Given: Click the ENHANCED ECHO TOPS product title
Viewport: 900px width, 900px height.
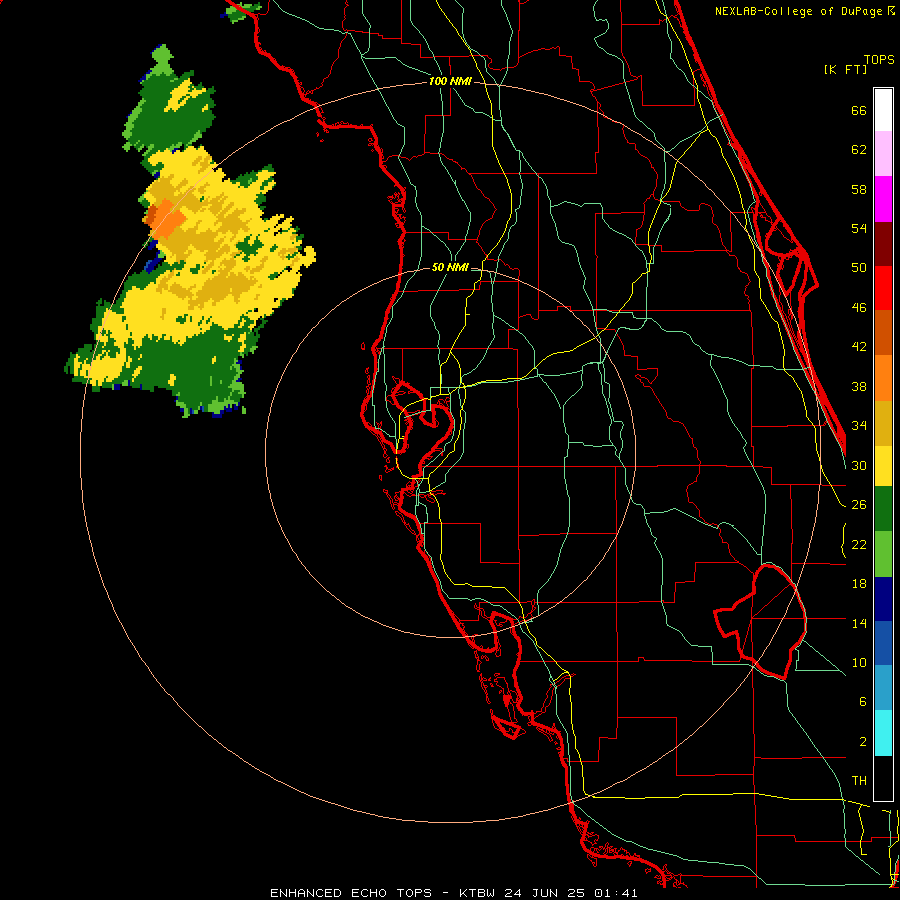Looking at the screenshot, I should click(350, 893).
